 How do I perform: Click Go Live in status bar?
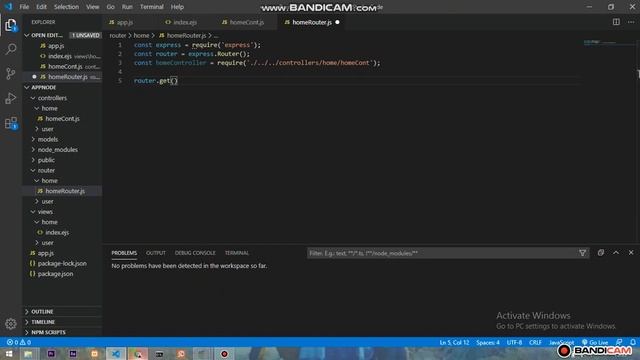pos(595,342)
